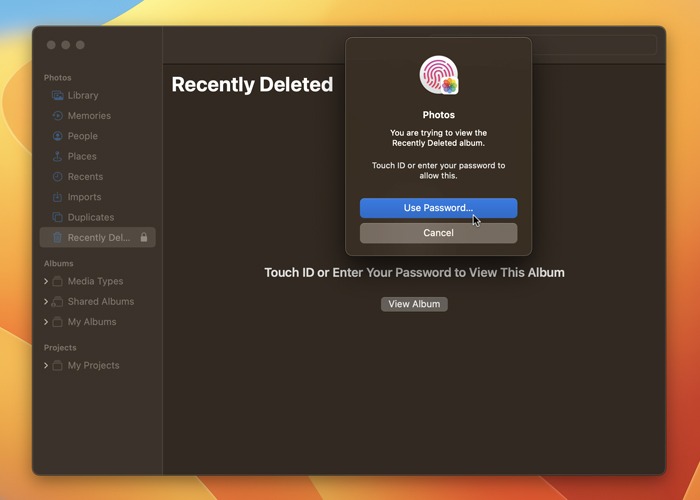Click the Imports icon in sidebar
This screenshot has height=500, width=700.
(58, 197)
